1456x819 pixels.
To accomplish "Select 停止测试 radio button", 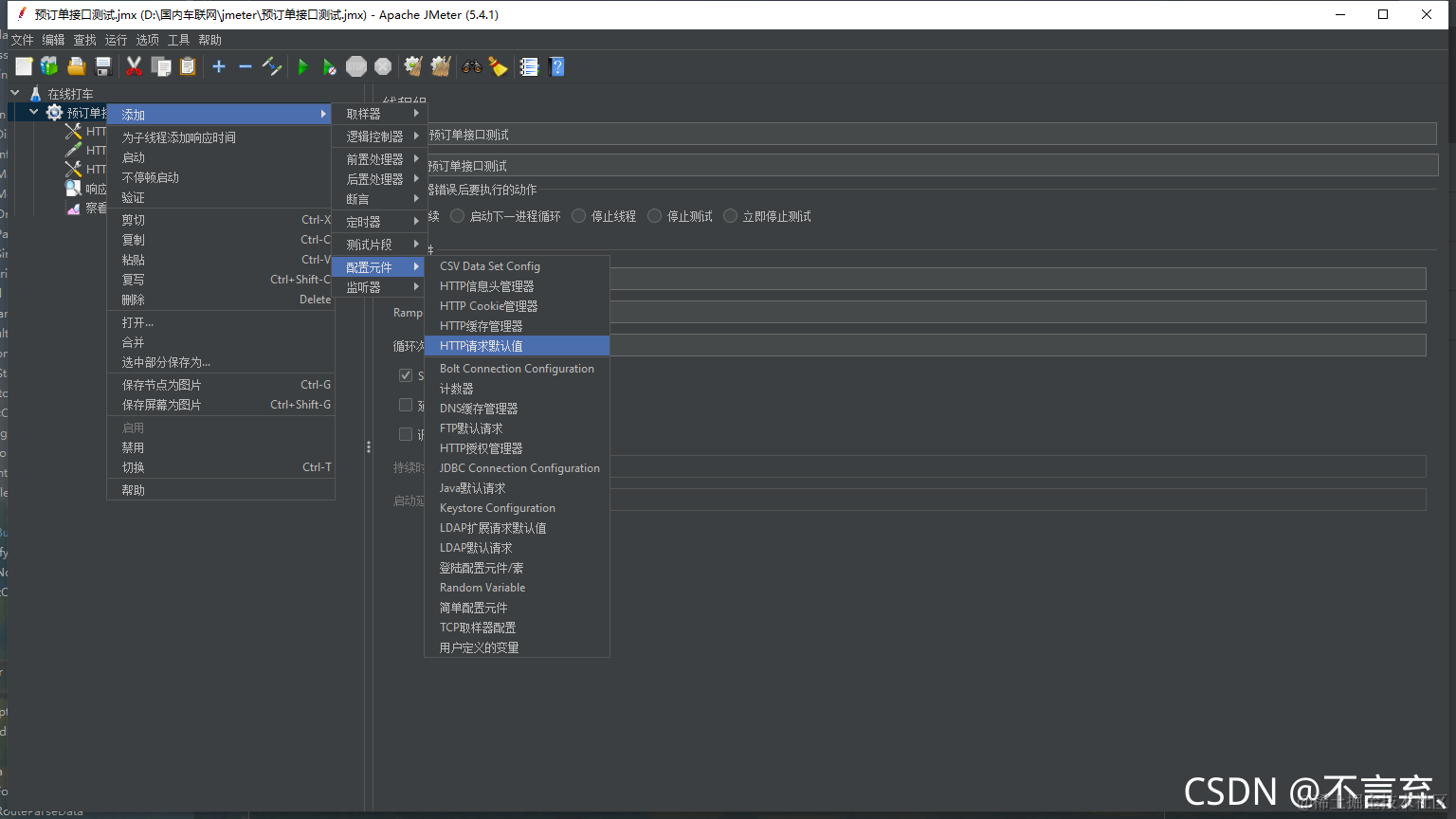I will point(655,216).
